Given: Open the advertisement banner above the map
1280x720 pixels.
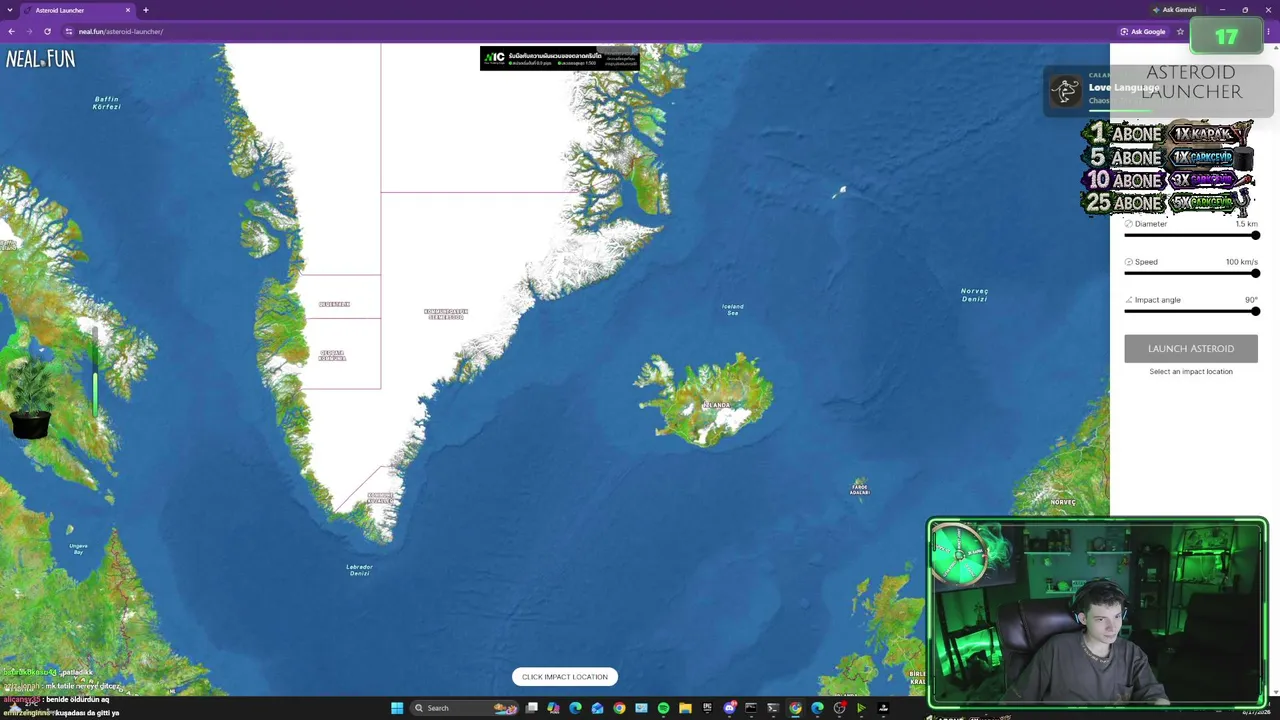Looking at the screenshot, I should pos(559,58).
